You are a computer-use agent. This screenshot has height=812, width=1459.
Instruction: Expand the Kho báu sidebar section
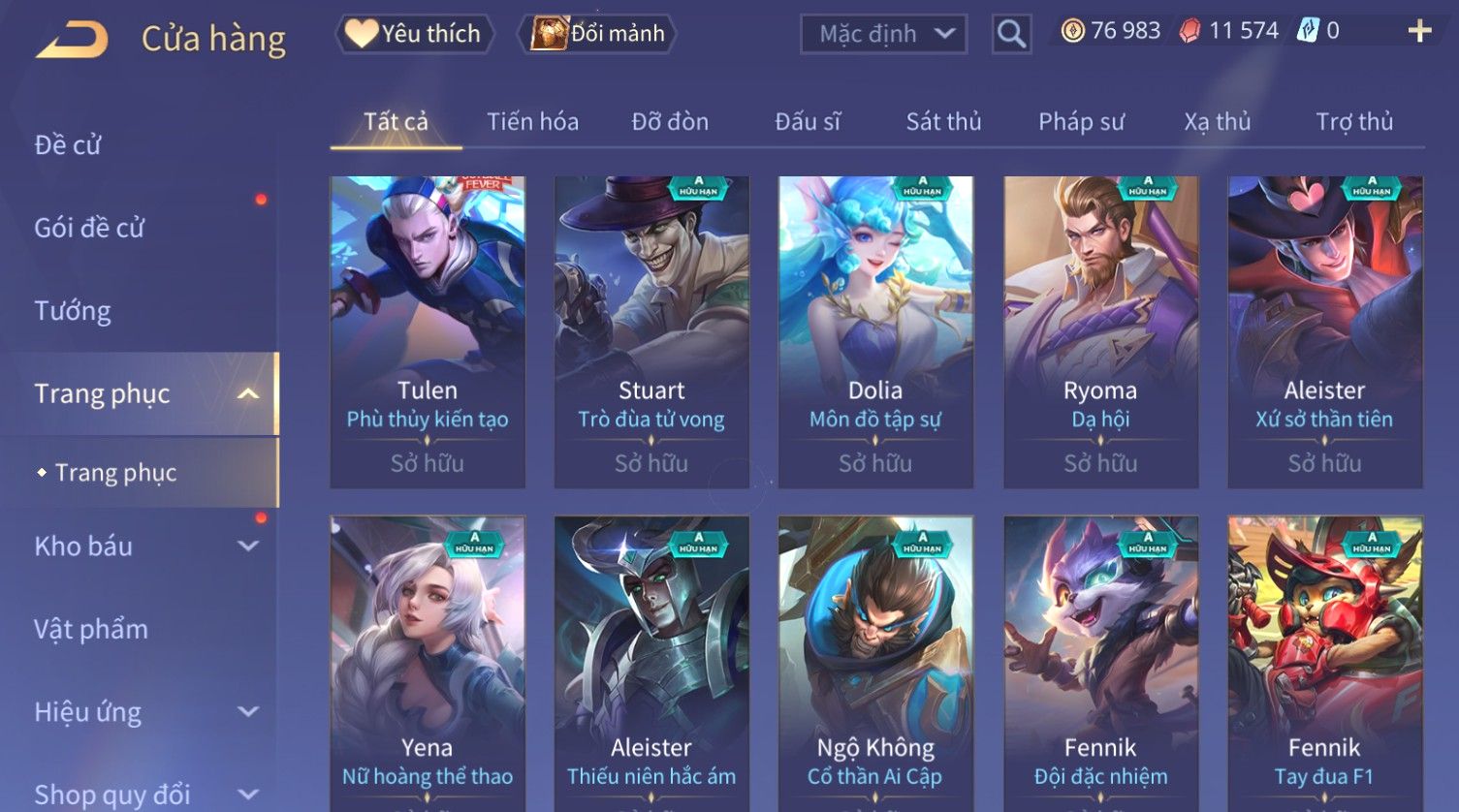(x=248, y=546)
